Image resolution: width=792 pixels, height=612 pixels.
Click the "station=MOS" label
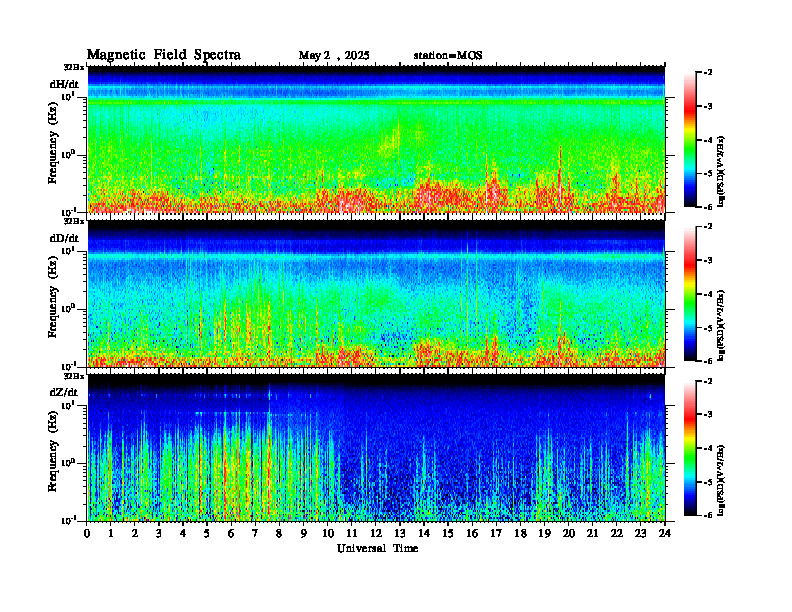tap(448, 56)
